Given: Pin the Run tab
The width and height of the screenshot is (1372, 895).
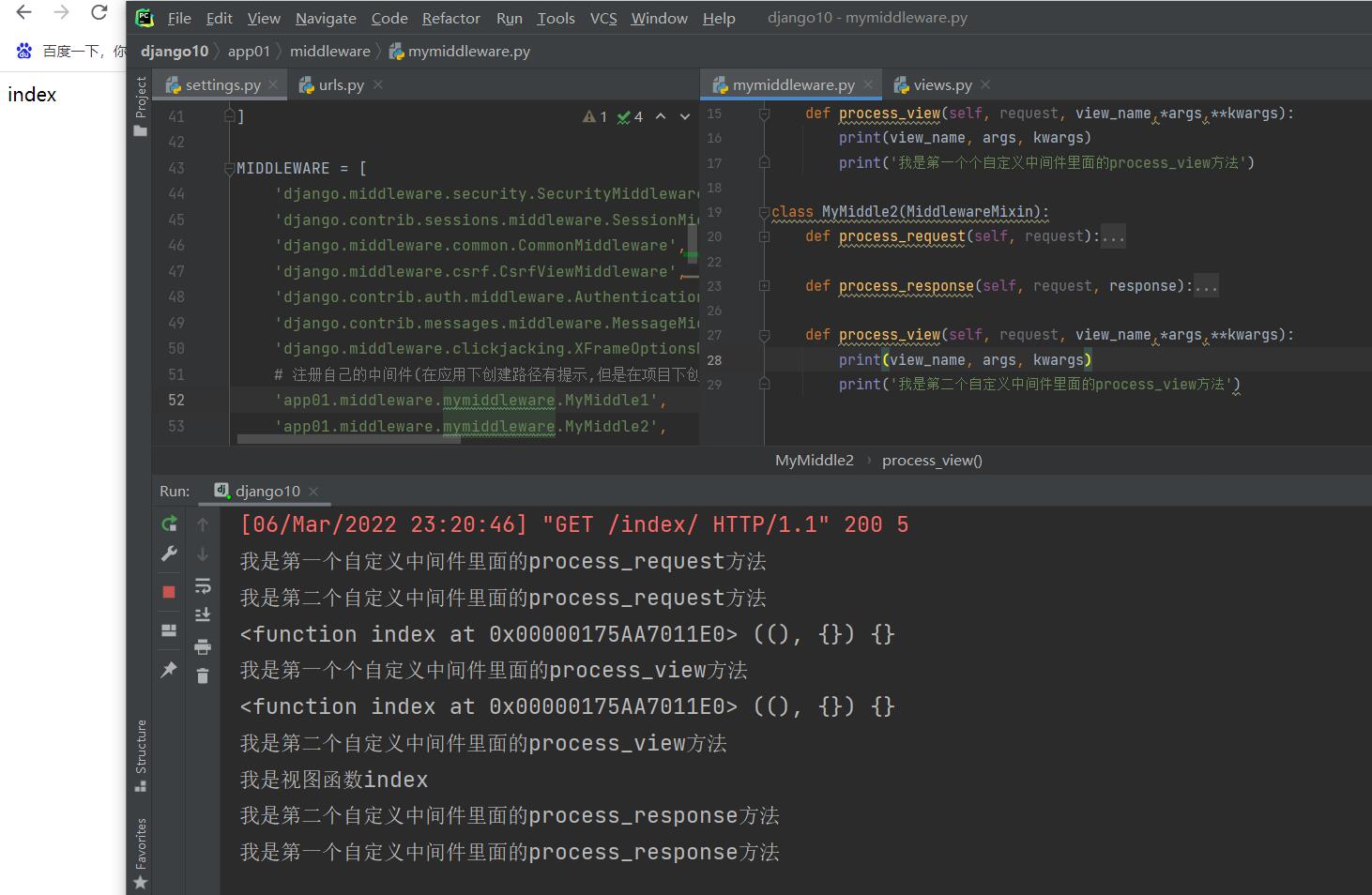Looking at the screenshot, I should [169, 669].
